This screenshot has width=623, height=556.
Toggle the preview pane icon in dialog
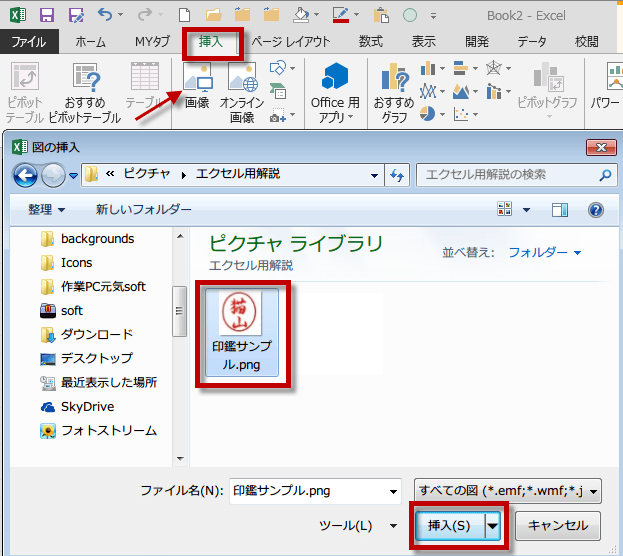coord(560,210)
